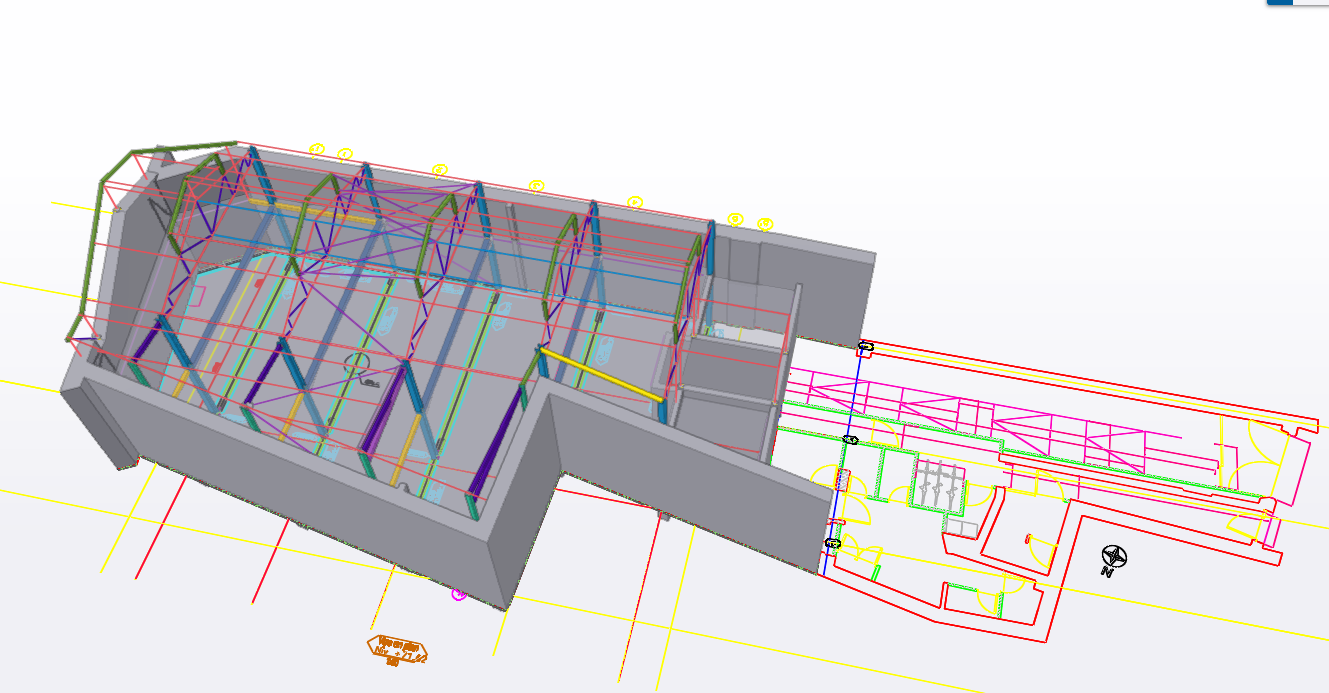Select the small hatched rectangle beside blue line

pos(843,480)
